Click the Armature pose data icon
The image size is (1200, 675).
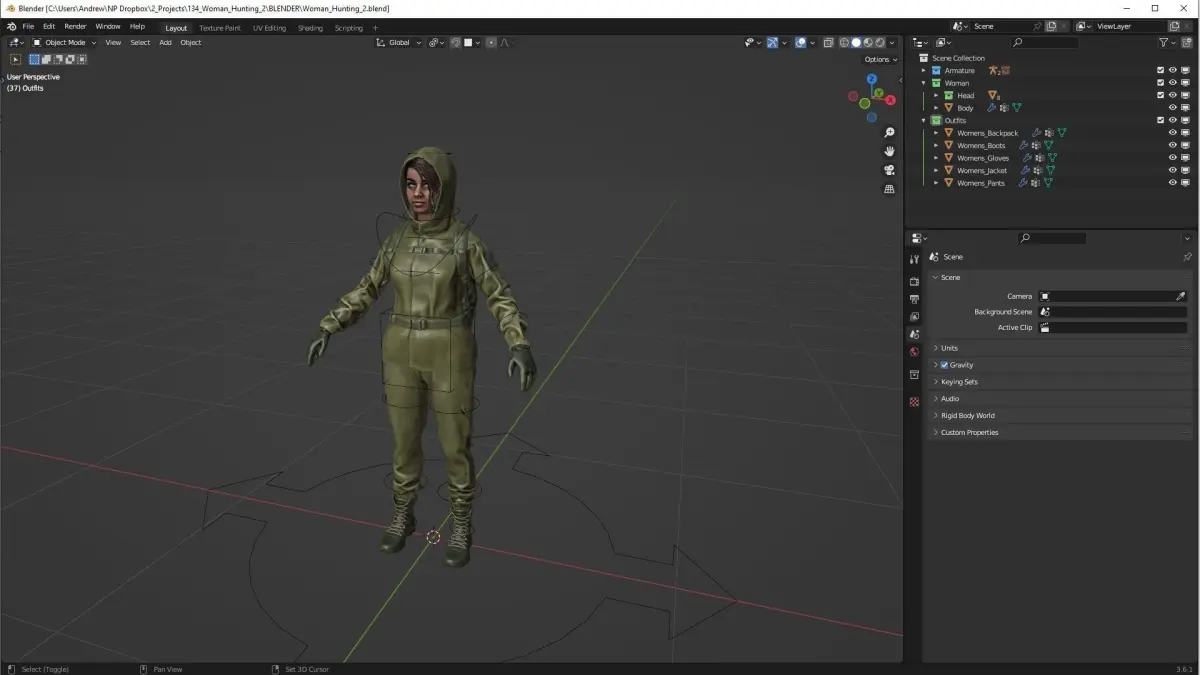994,70
